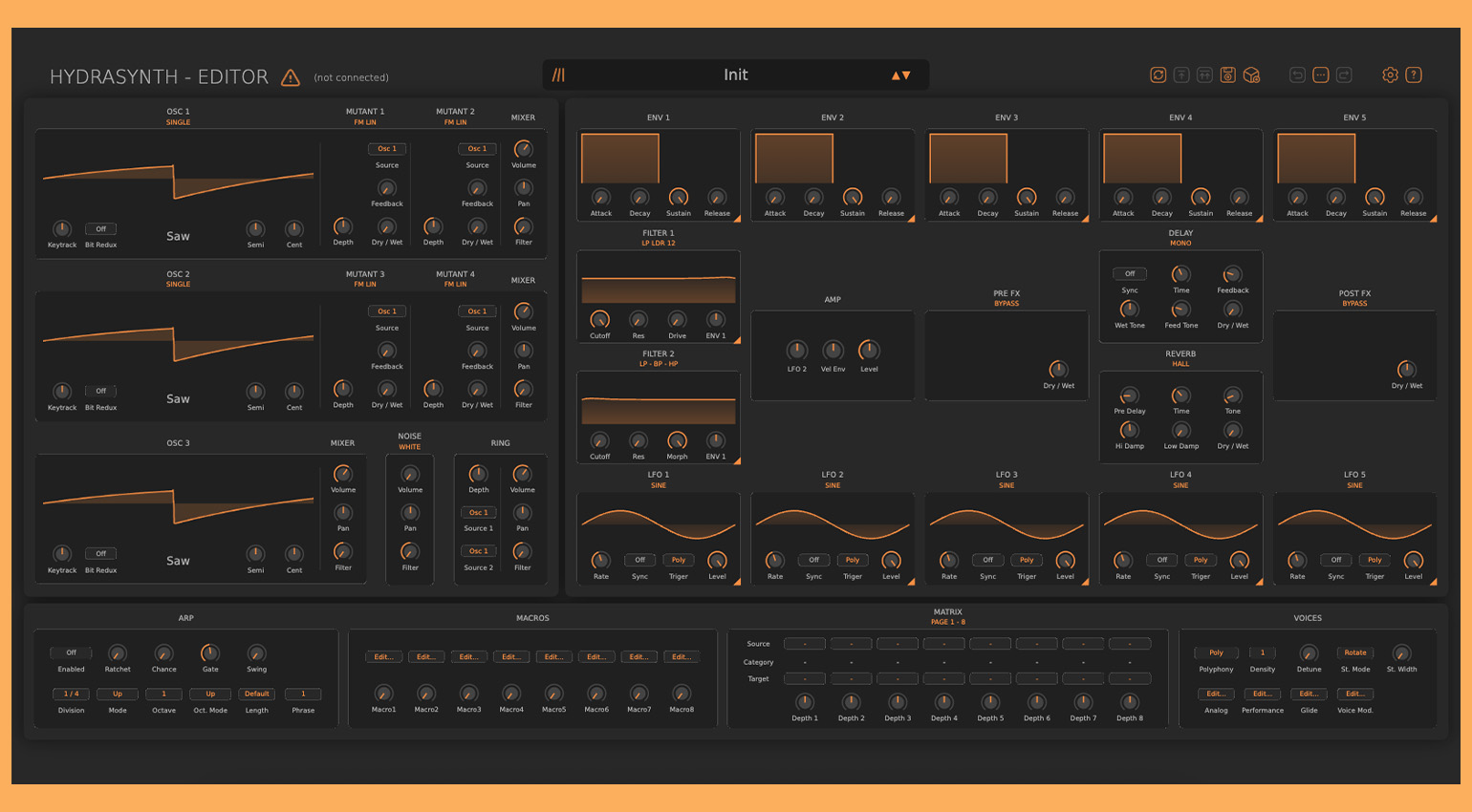Click Filter 1 LP LDR 12 type label
The image size is (1472, 812).
click(659, 244)
